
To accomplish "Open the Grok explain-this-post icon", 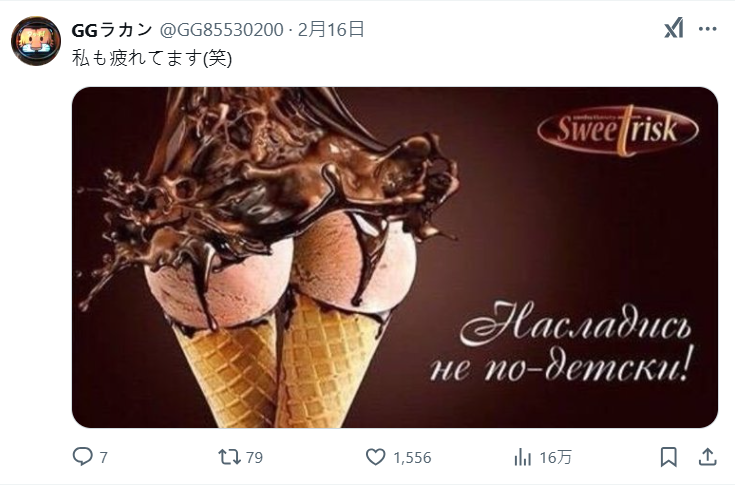I will (674, 29).
